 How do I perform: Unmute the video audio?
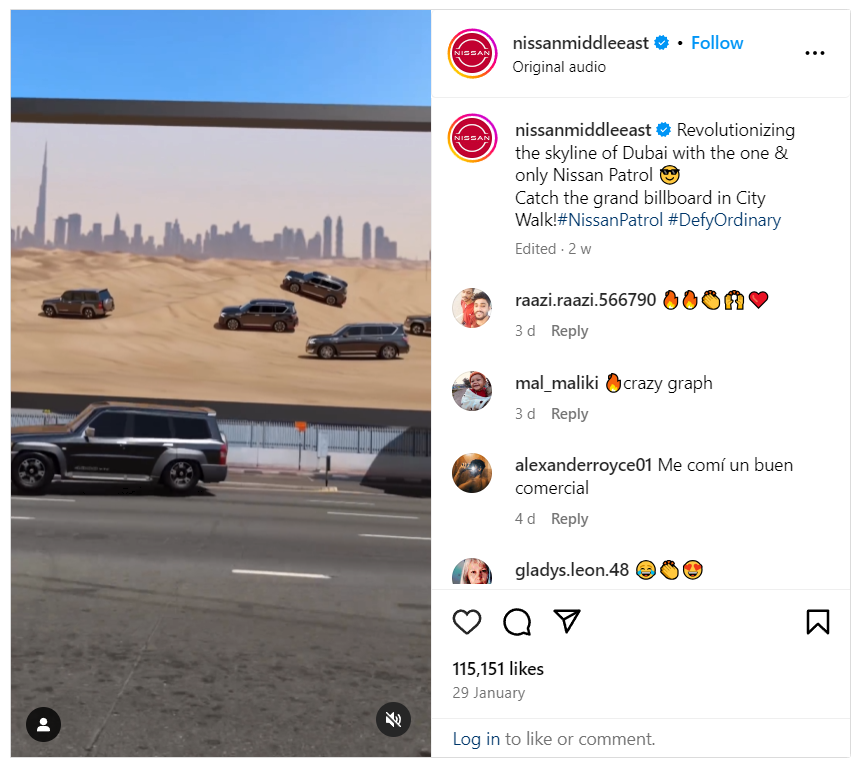click(393, 720)
